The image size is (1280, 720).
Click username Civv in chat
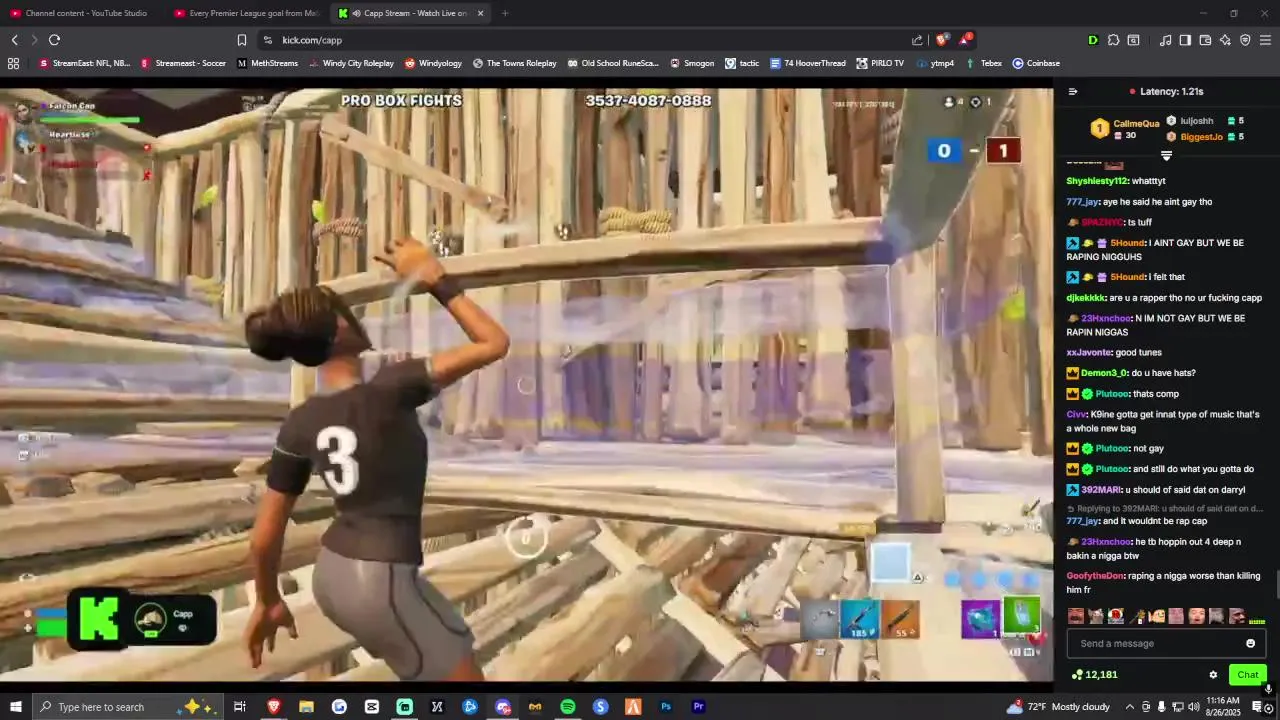click(1076, 414)
